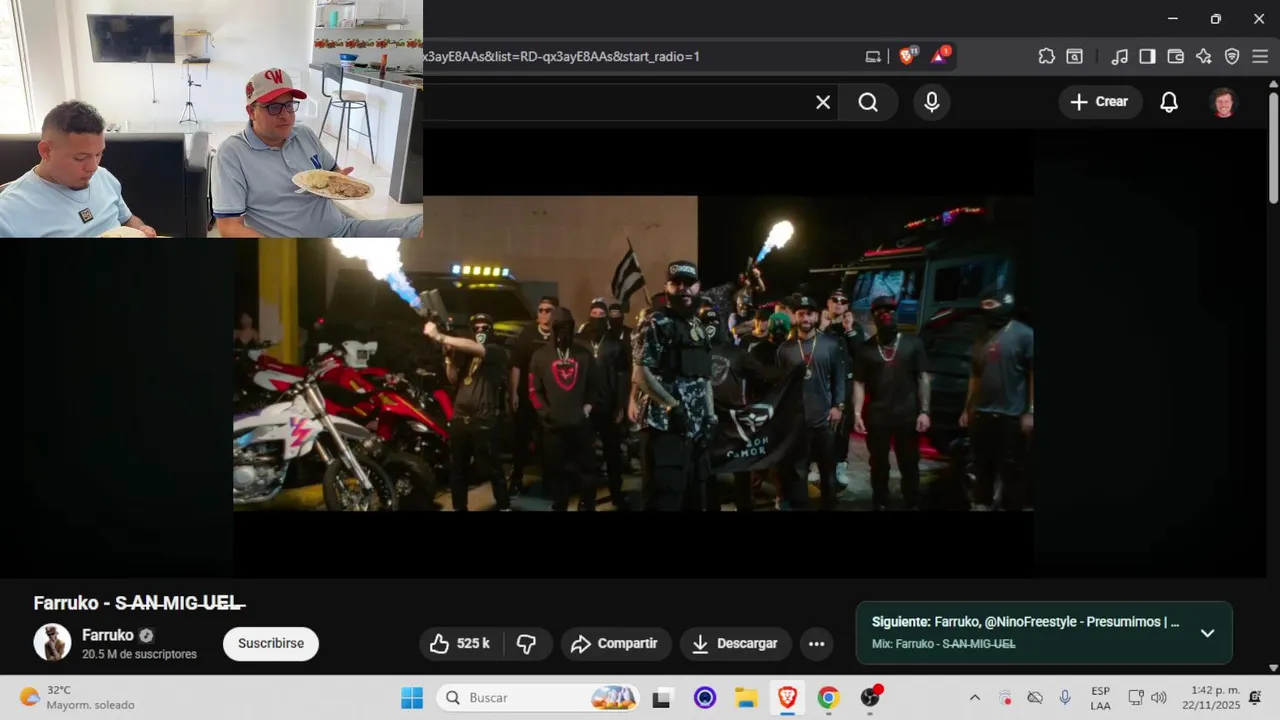Open File Explorer on taskbar
Viewport: 1280px width, 720px height.
click(746, 698)
